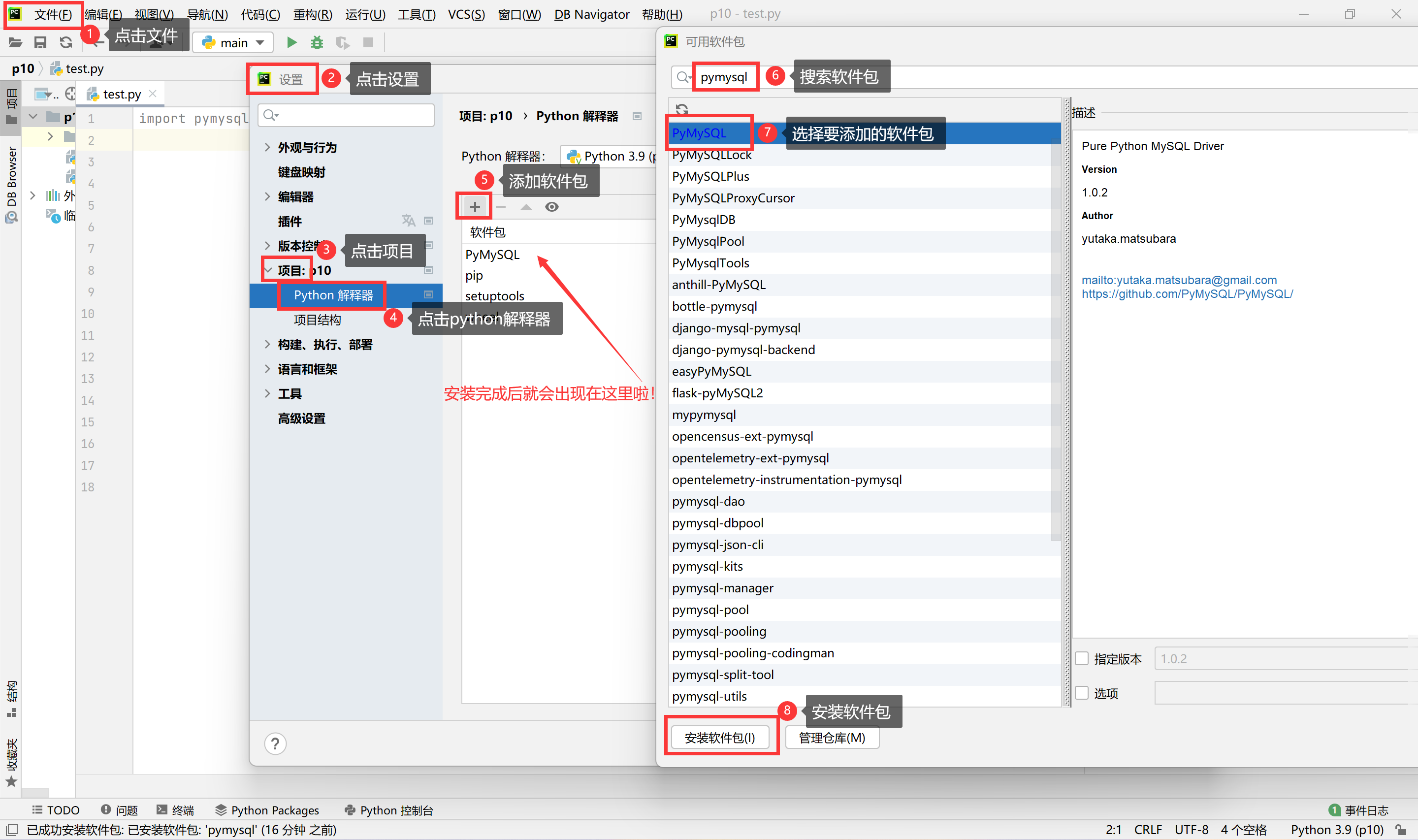This screenshot has height=840, width=1418.
Task: Stop the running process
Action: pos(368,42)
